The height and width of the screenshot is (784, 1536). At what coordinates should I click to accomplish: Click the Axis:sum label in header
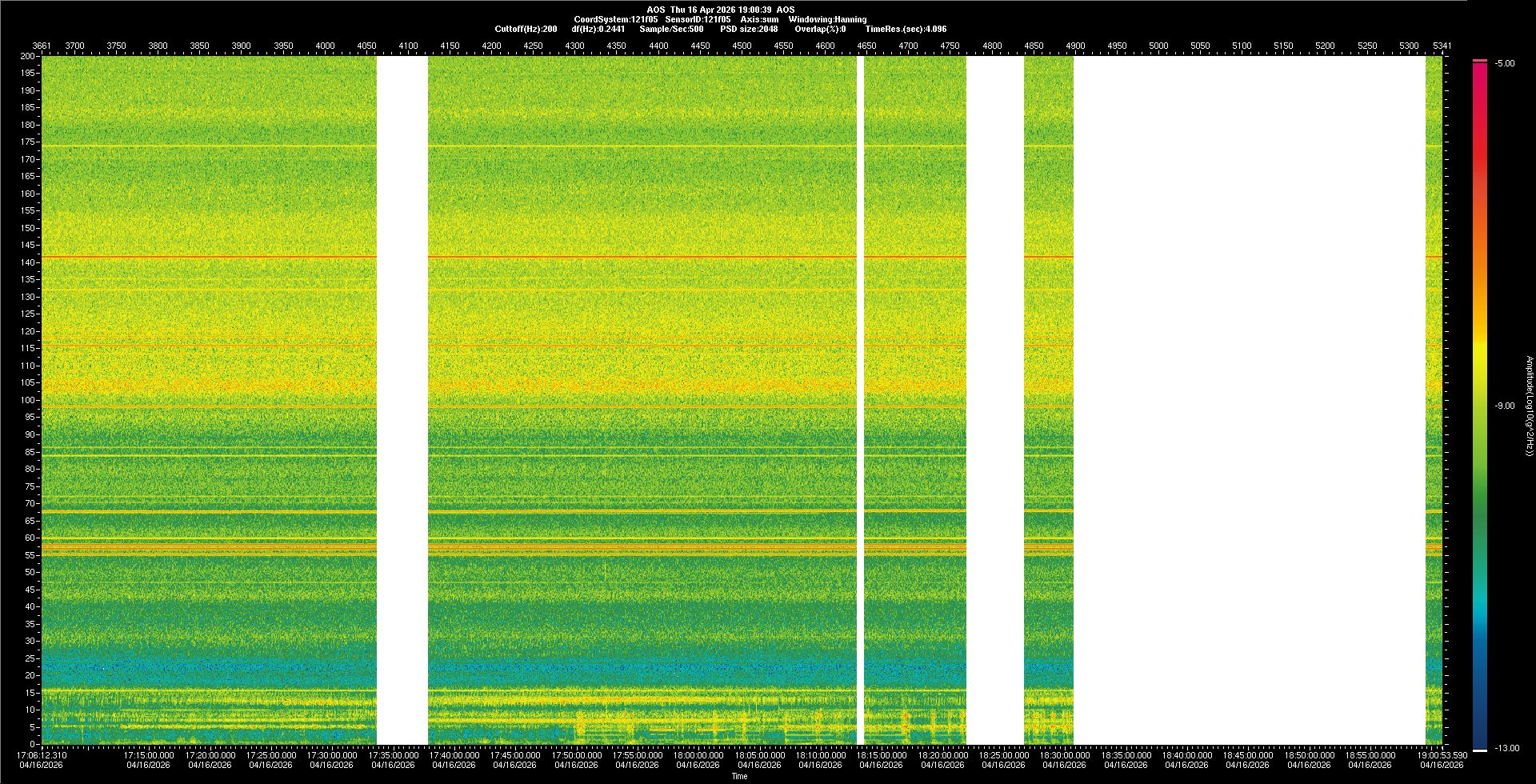759,19
